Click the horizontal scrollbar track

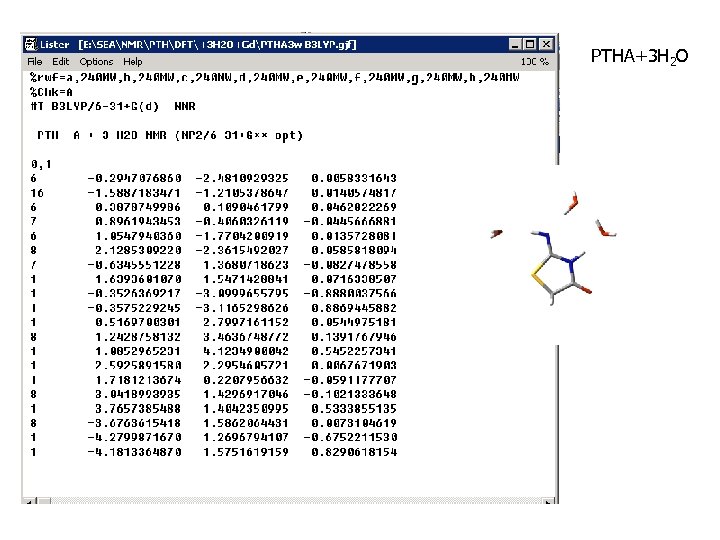(294, 501)
